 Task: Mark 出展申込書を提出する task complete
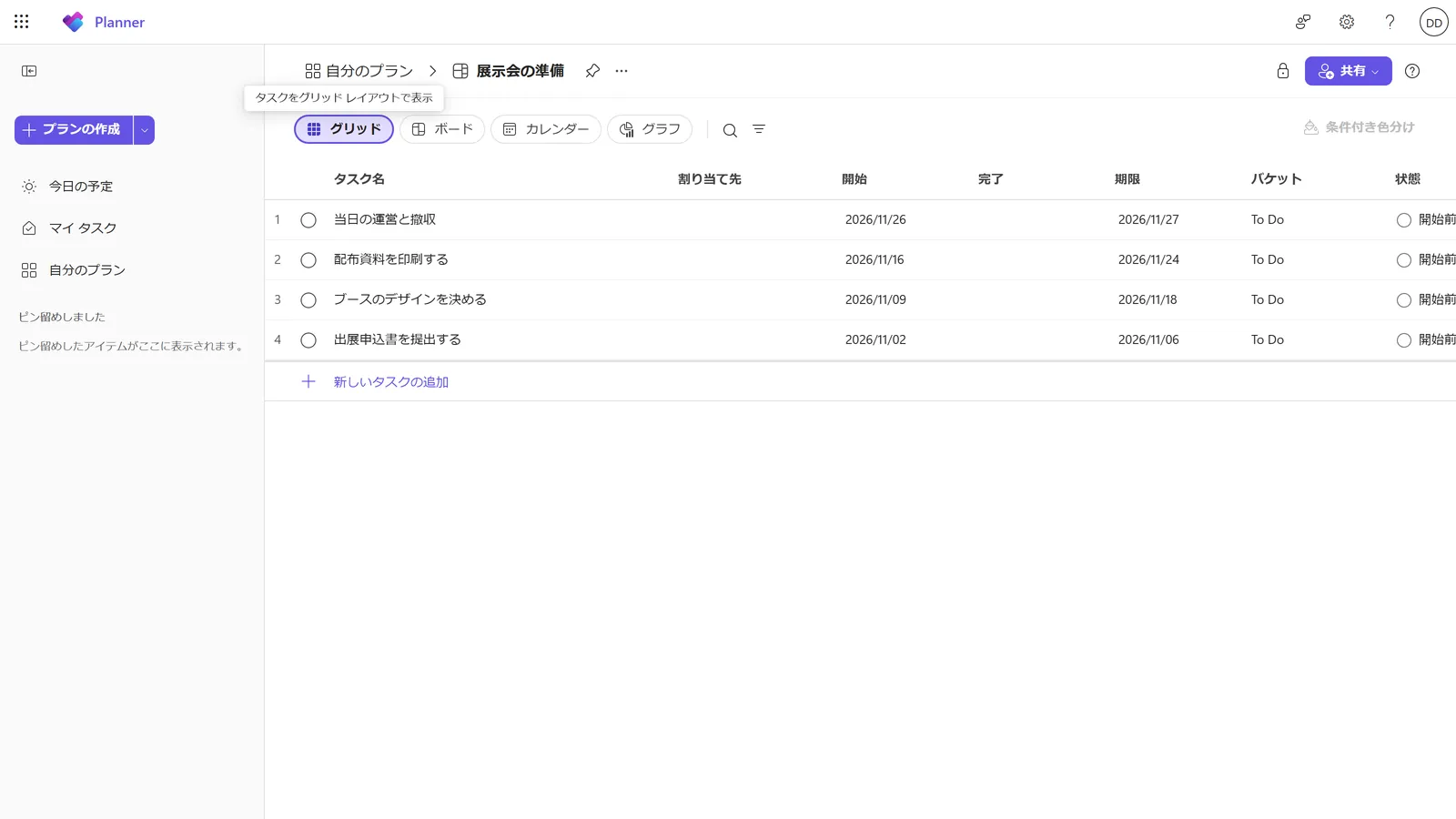(x=308, y=340)
